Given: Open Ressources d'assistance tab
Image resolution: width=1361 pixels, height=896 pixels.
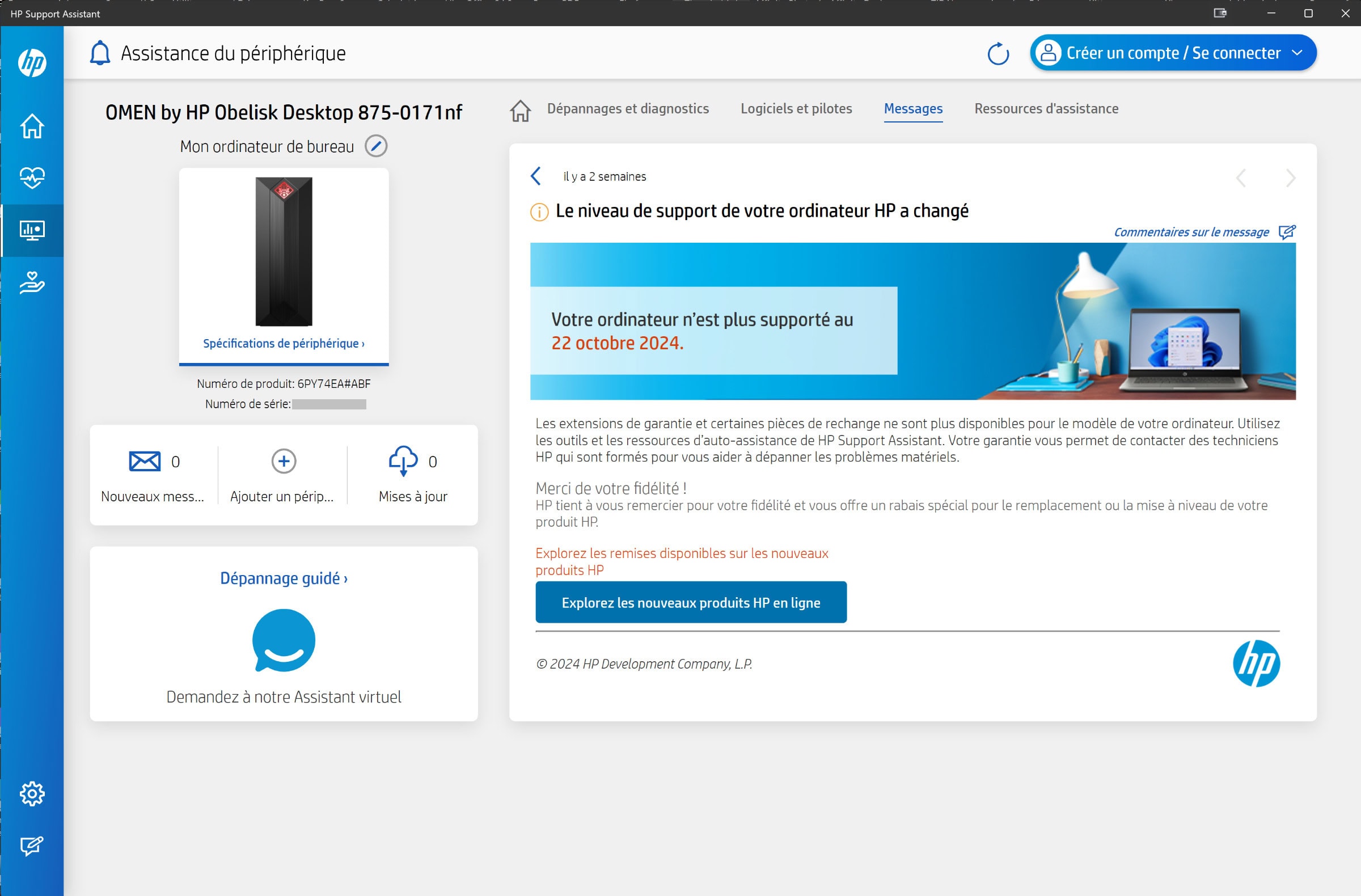Looking at the screenshot, I should (1046, 109).
